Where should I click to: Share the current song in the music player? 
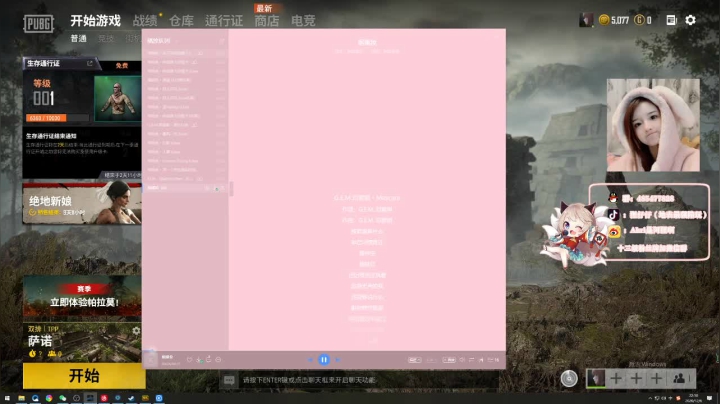(x=208, y=359)
